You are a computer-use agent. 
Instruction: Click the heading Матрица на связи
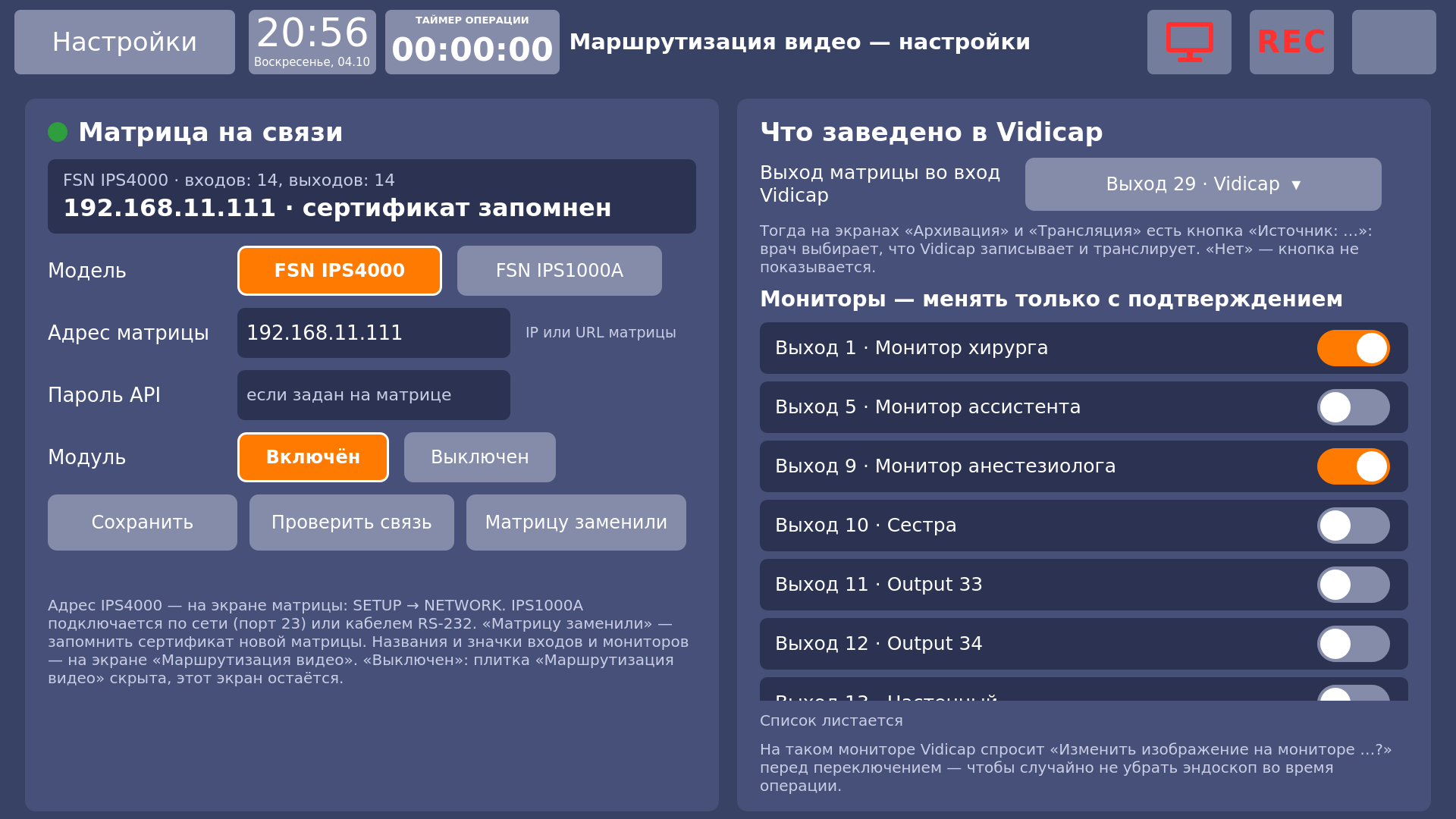(x=211, y=132)
